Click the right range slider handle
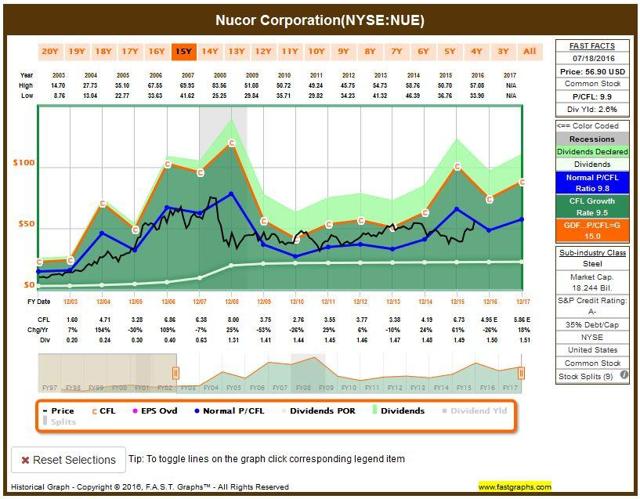This screenshot has width=640, height=499. coord(521,373)
